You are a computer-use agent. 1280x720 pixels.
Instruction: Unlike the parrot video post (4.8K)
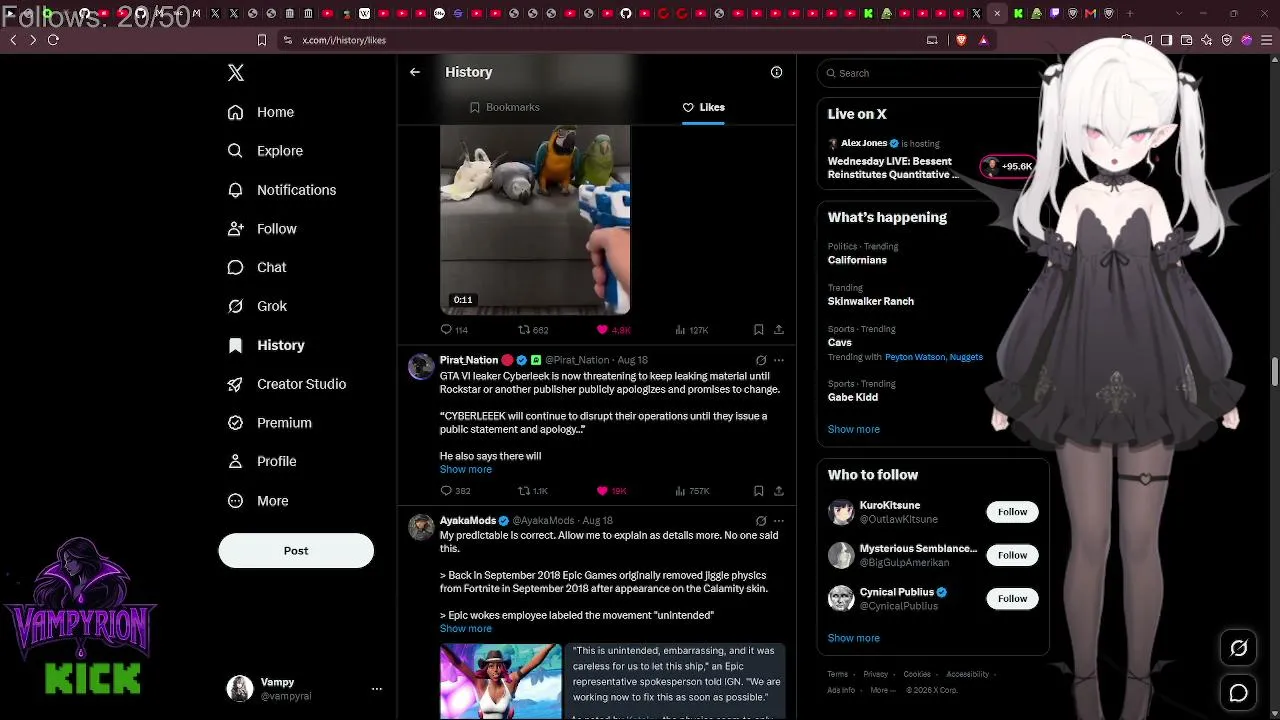(614, 330)
